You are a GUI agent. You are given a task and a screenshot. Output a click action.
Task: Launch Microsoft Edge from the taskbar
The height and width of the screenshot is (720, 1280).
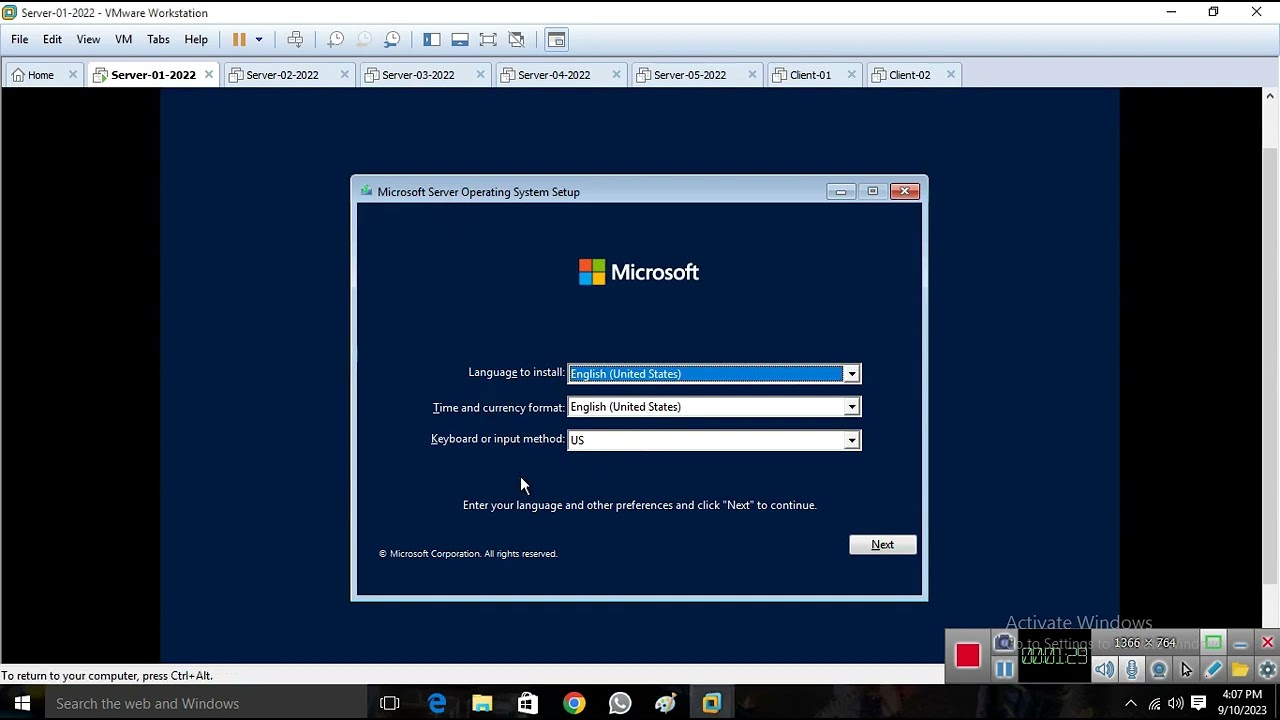[x=437, y=704]
